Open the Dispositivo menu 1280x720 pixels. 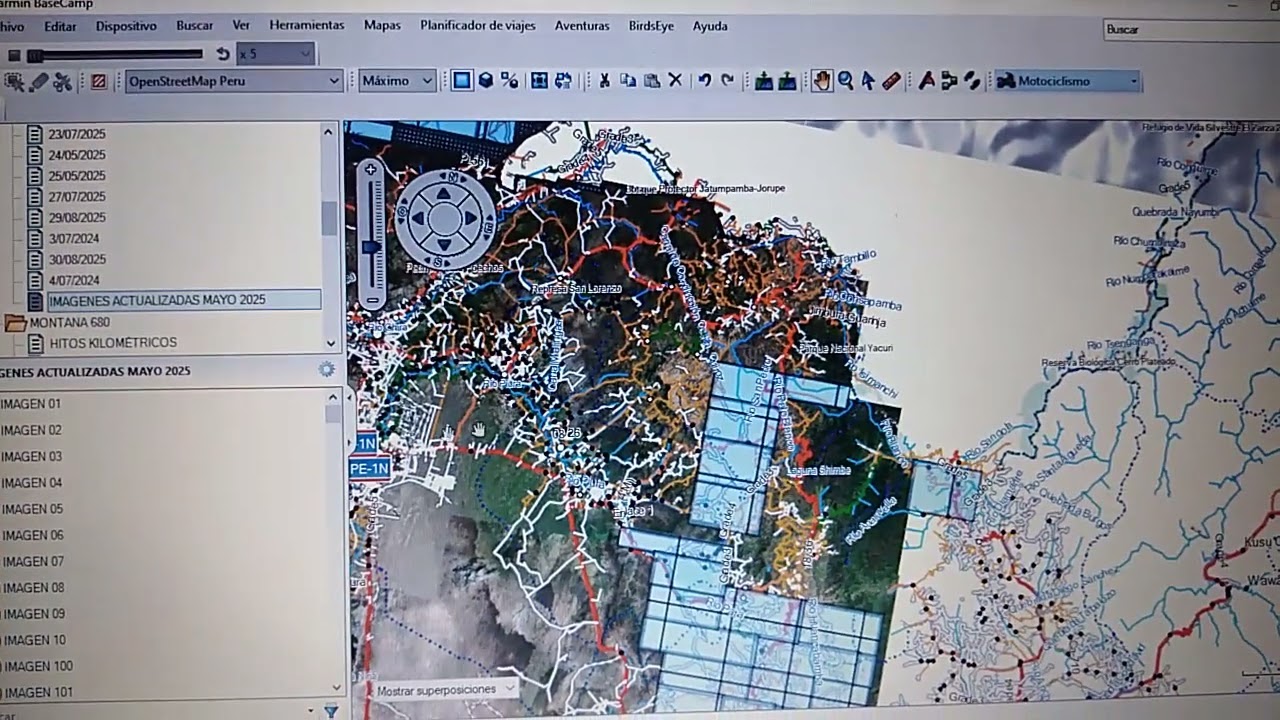126,26
